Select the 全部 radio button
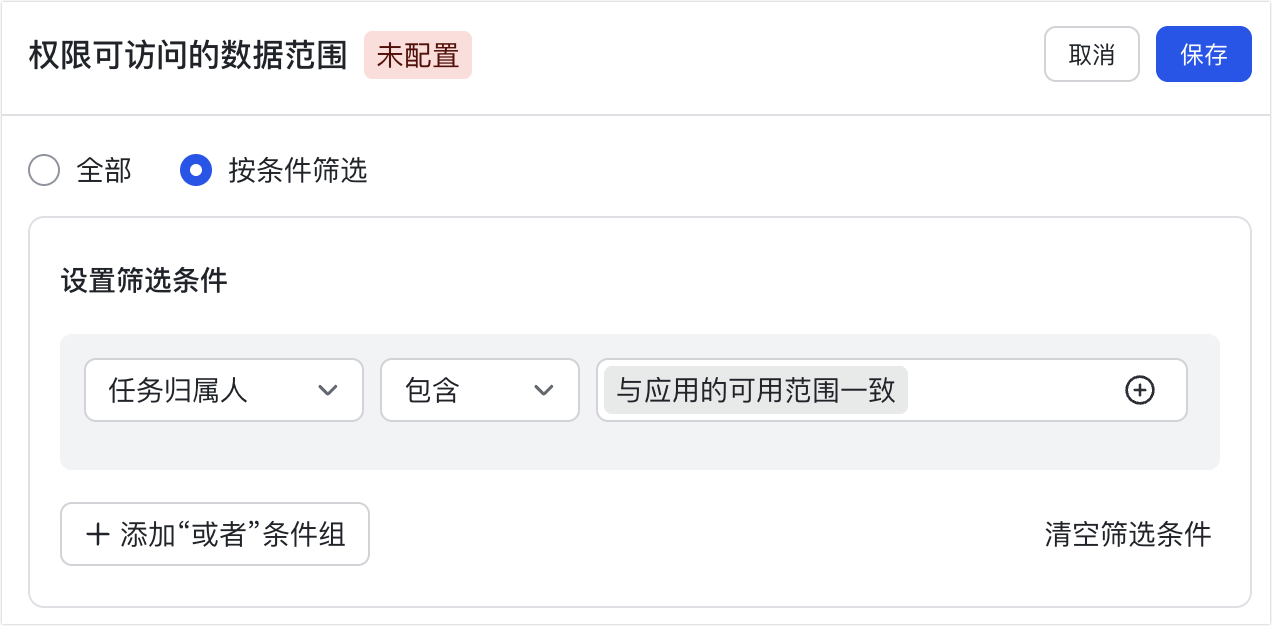 [44, 171]
